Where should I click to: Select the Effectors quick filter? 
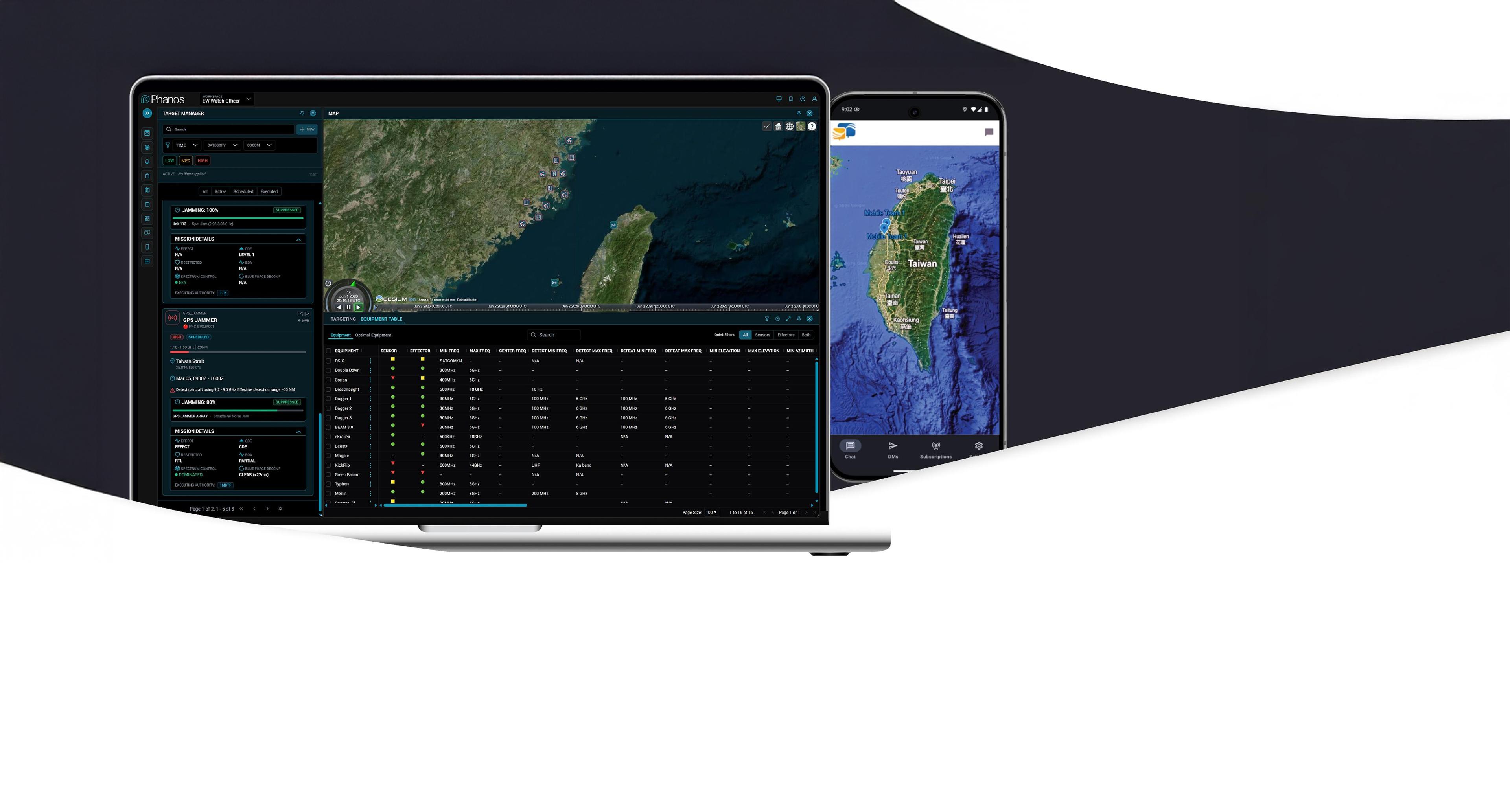pos(786,335)
